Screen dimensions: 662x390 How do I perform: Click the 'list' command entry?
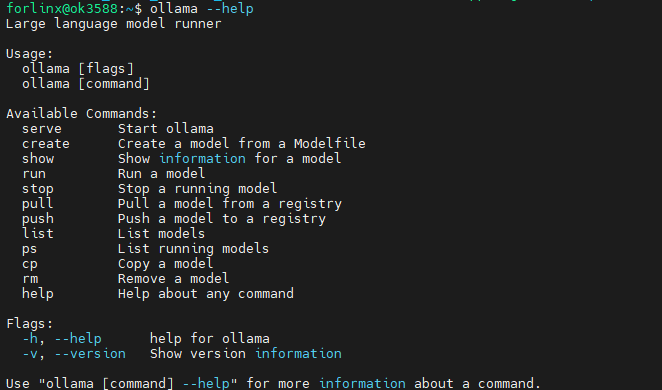click(38, 234)
